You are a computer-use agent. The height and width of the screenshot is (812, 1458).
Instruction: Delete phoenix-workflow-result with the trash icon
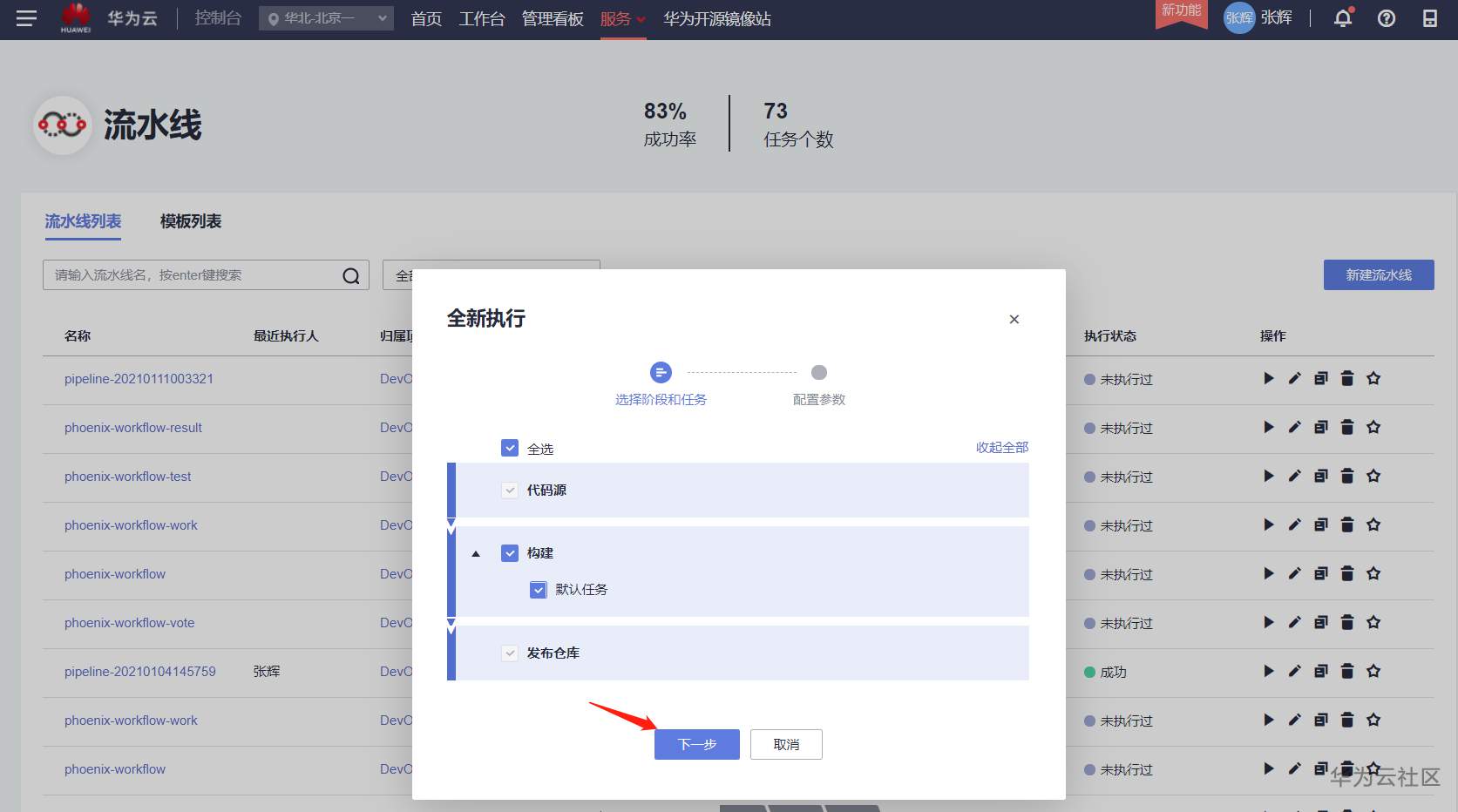click(x=1347, y=427)
